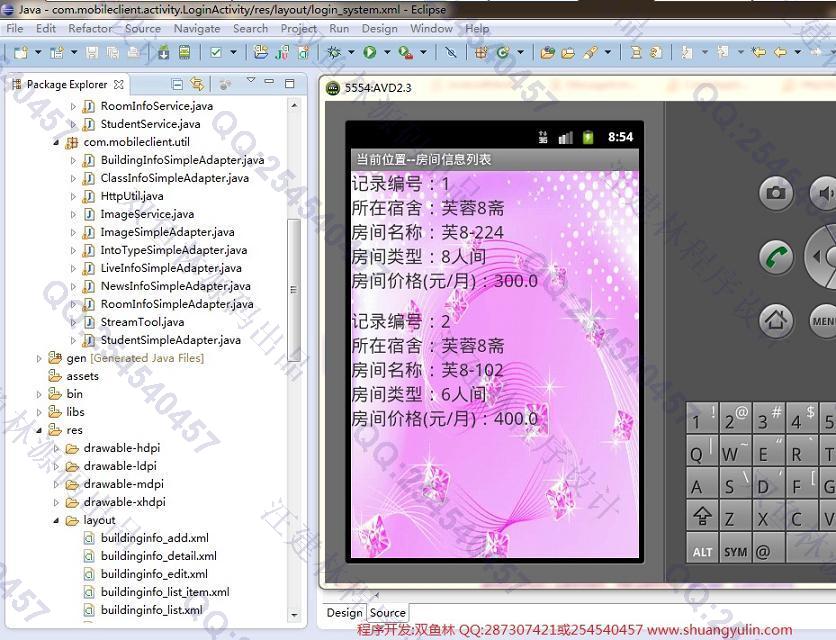Viewport: 836px width, 640px height.
Task: Click the emulator MENU button
Action: [x=823, y=321]
